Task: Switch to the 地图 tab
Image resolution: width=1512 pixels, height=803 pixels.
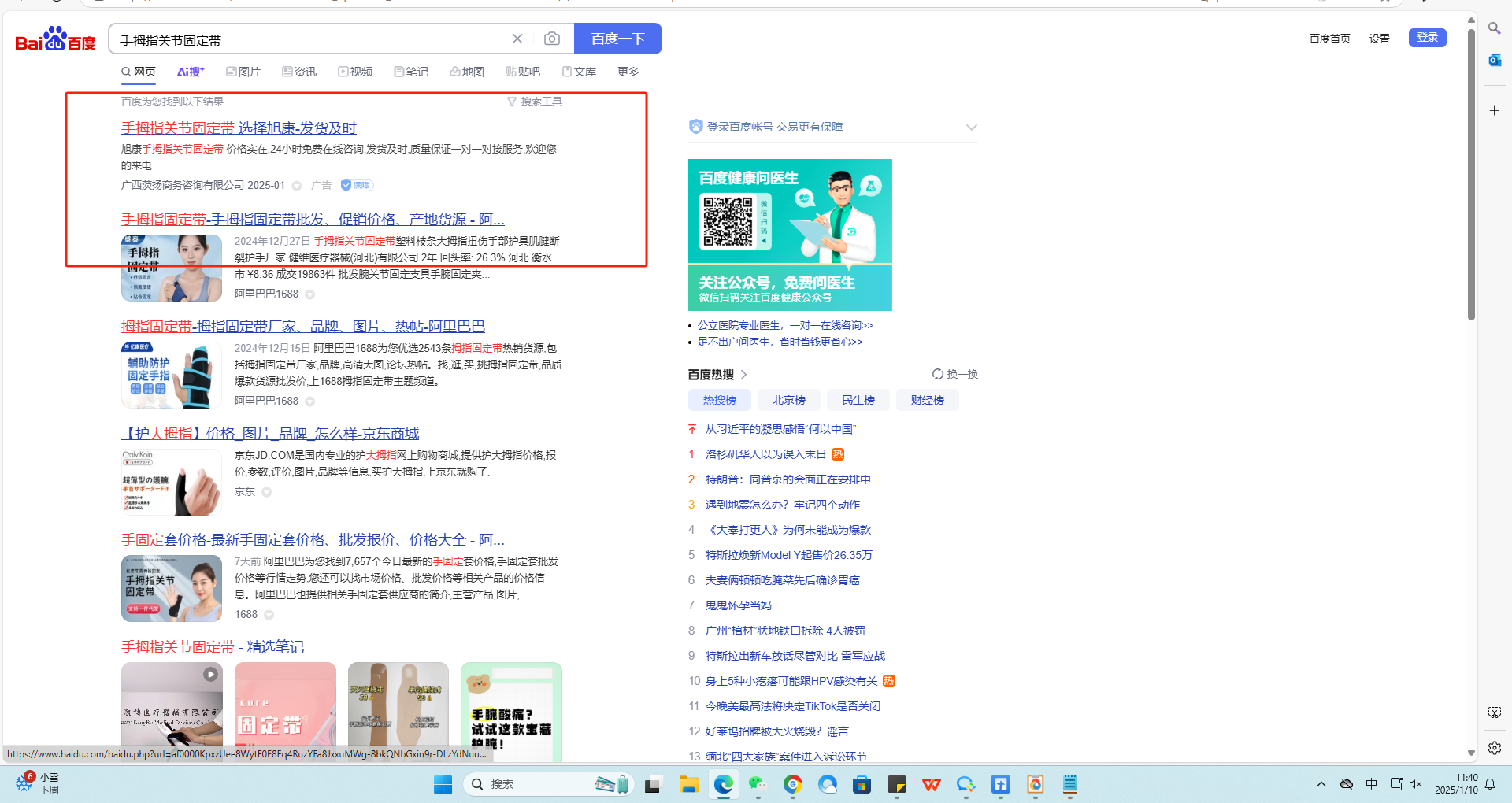Action: [467, 72]
